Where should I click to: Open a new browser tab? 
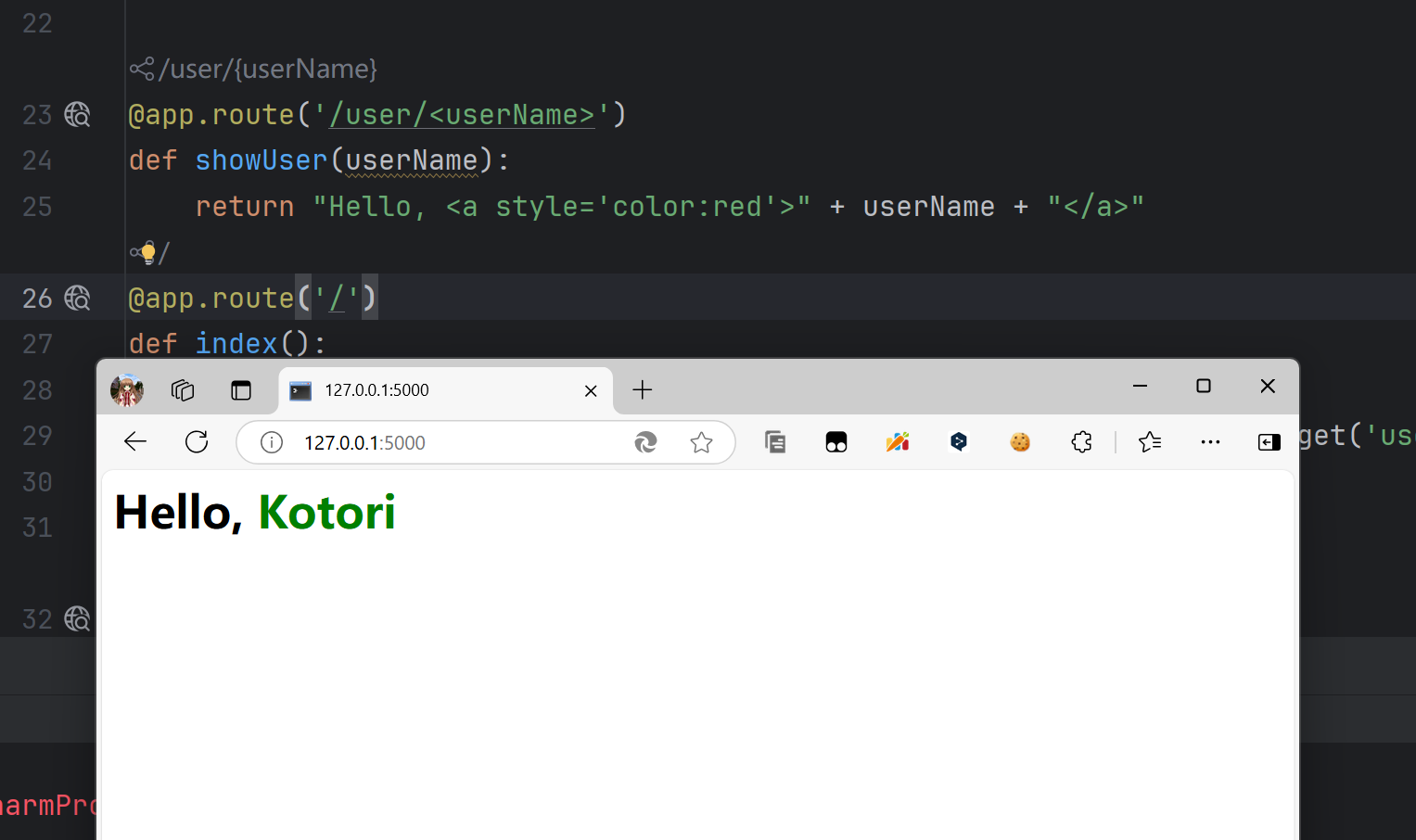coord(643,390)
